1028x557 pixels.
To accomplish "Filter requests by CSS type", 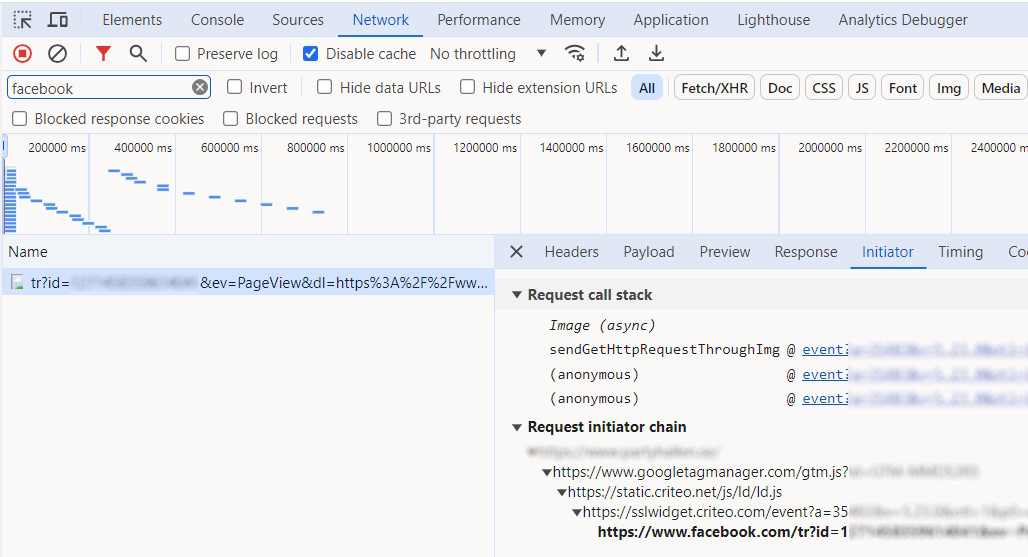I will (x=824, y=88).
